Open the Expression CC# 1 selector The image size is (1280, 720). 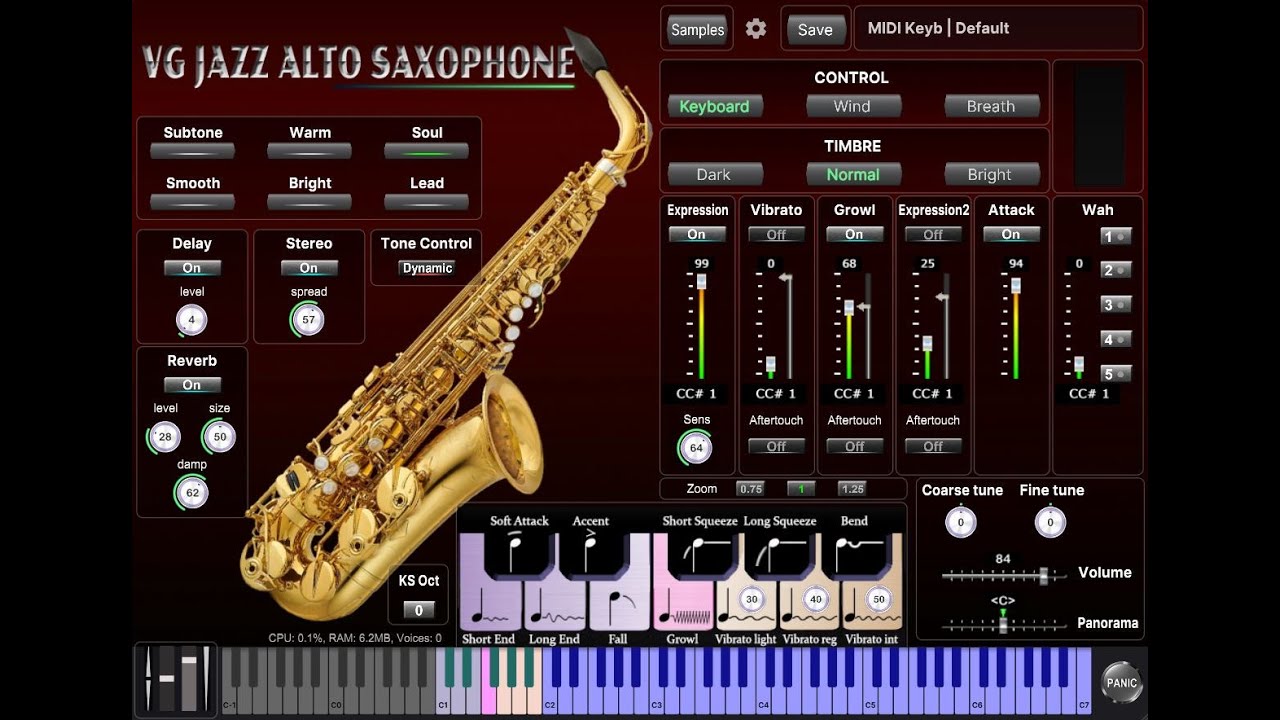coord(697,393)
